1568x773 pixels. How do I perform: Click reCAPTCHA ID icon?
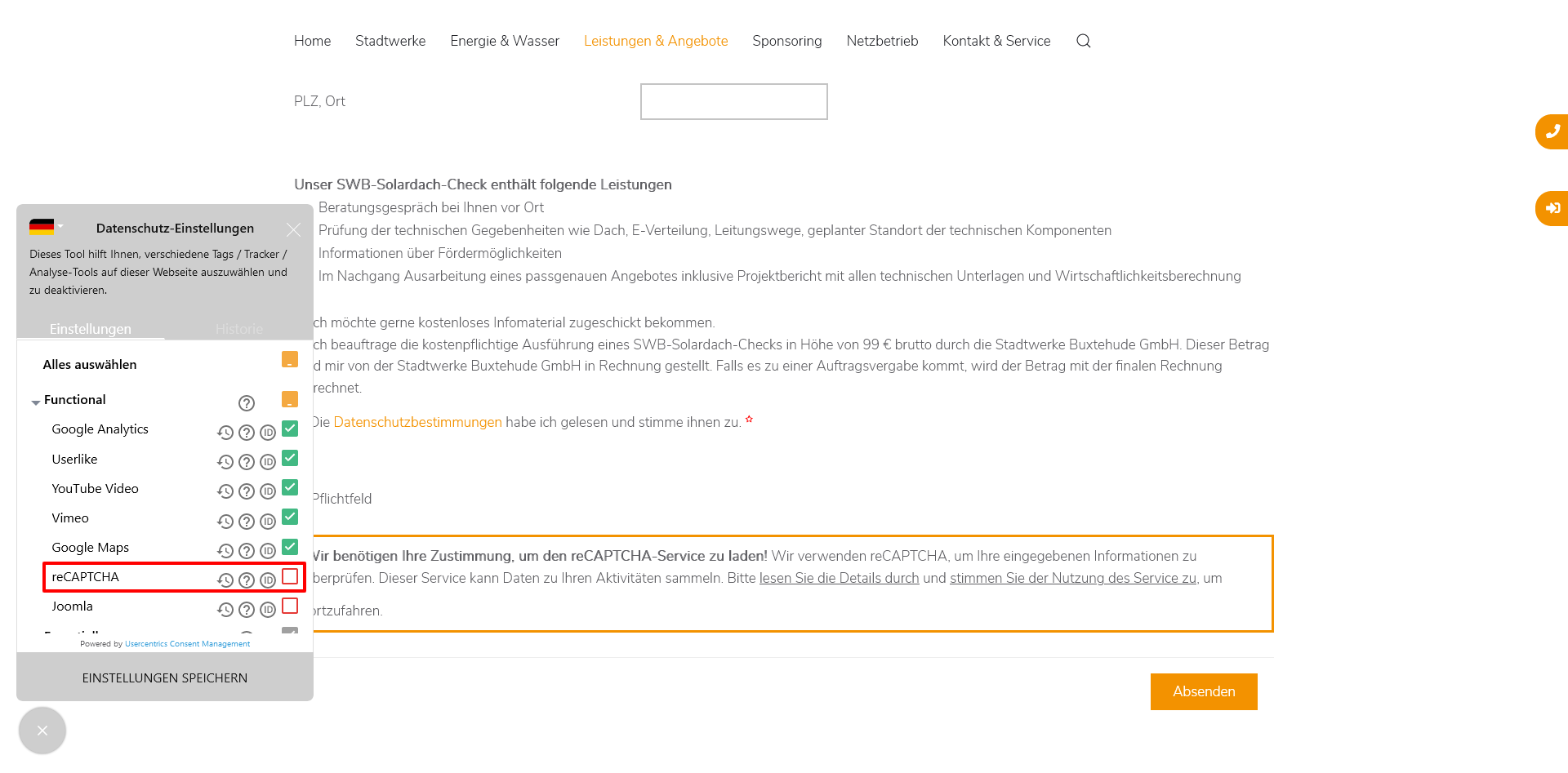pos(268,580)
